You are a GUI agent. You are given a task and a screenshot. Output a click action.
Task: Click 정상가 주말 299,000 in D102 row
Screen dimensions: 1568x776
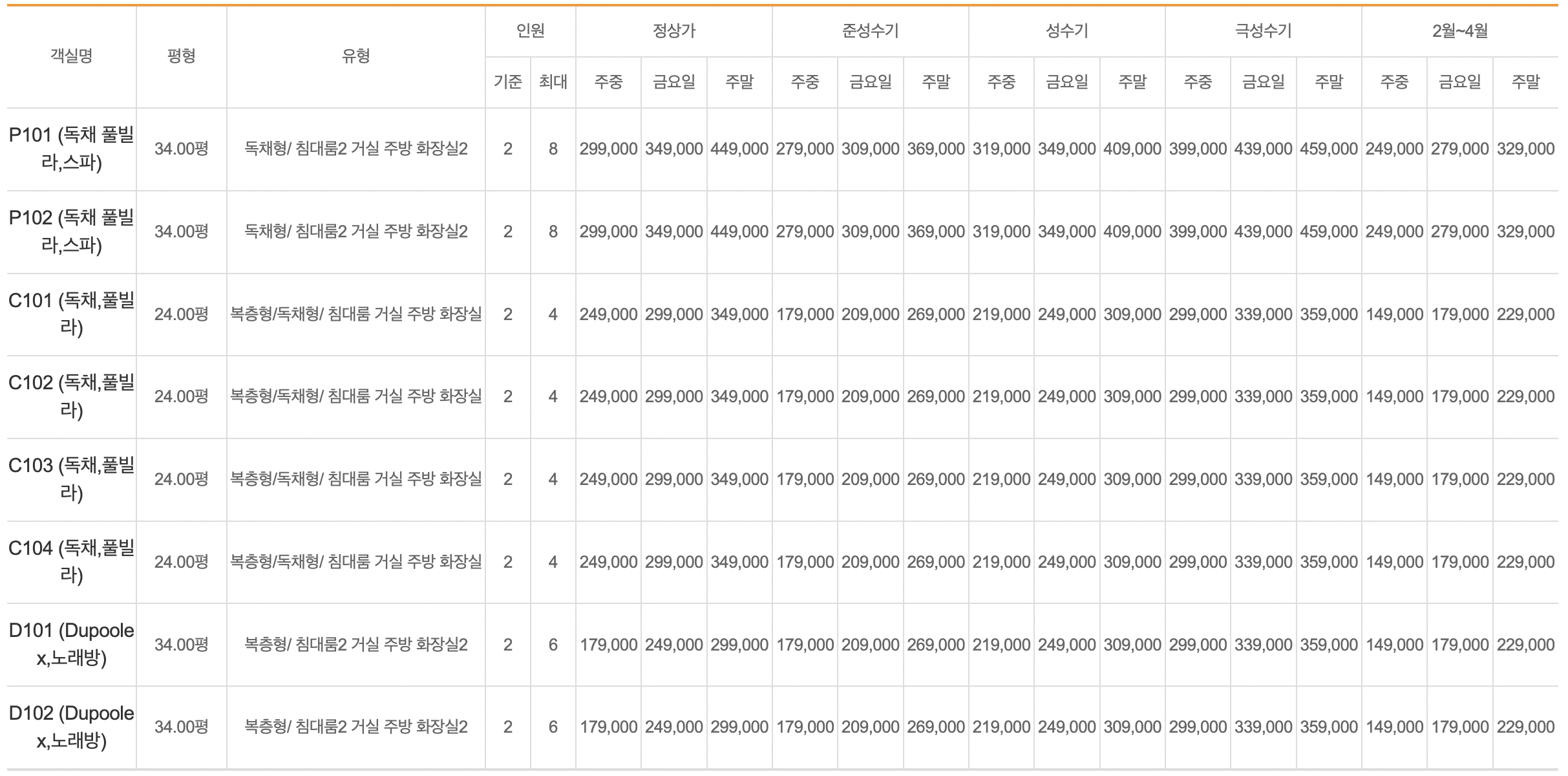pos(739,727)
